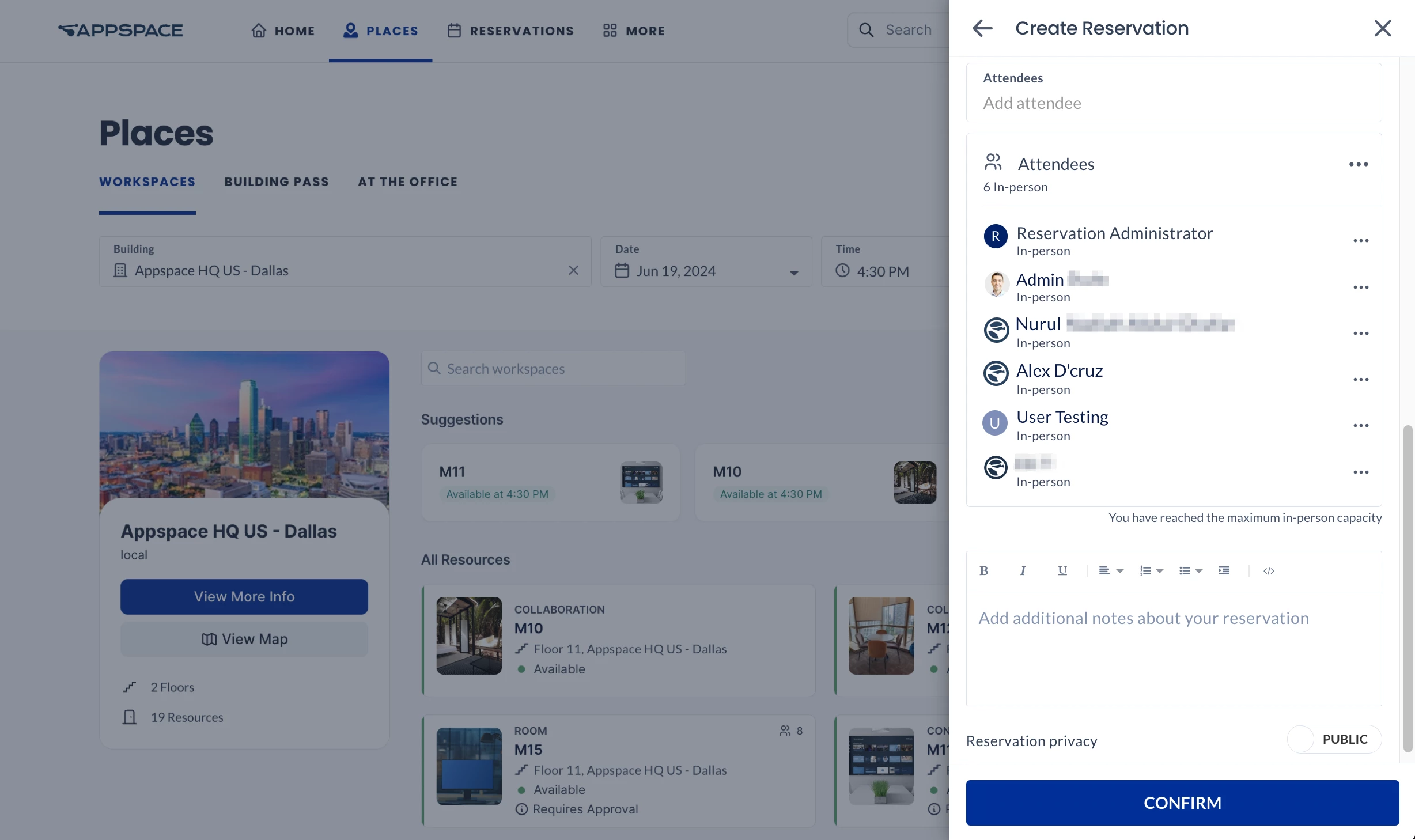Viewport: 1415px width, 840px height.
Task: Switch to the AT THE OFFICE tab
Action: click(407, 181)
